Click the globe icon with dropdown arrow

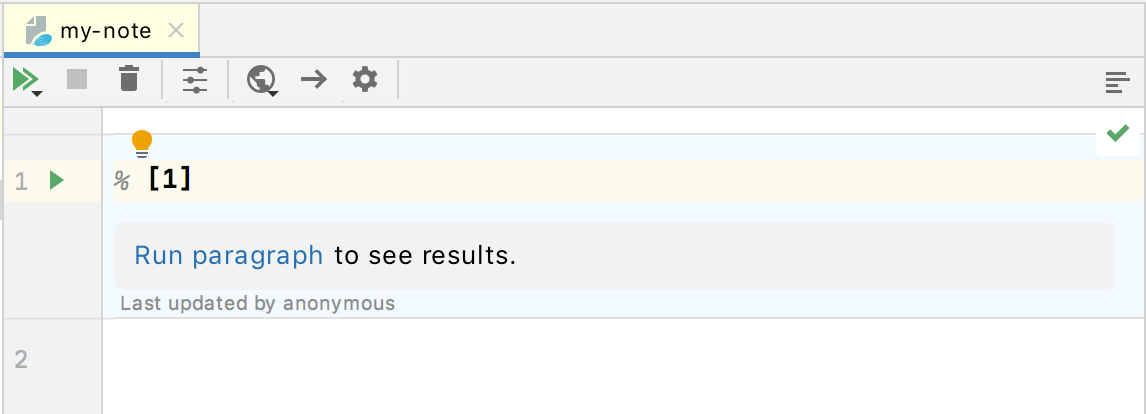262,80
